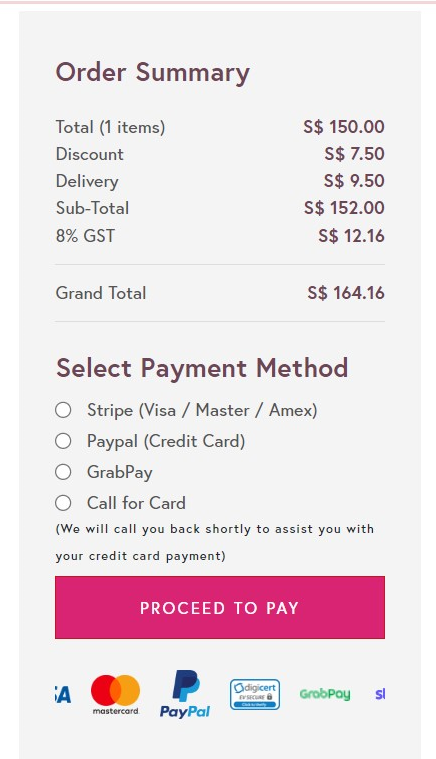The image size is (436, 759).
Task: Choose the GrabPay radio button
Action: click(63, 472)
